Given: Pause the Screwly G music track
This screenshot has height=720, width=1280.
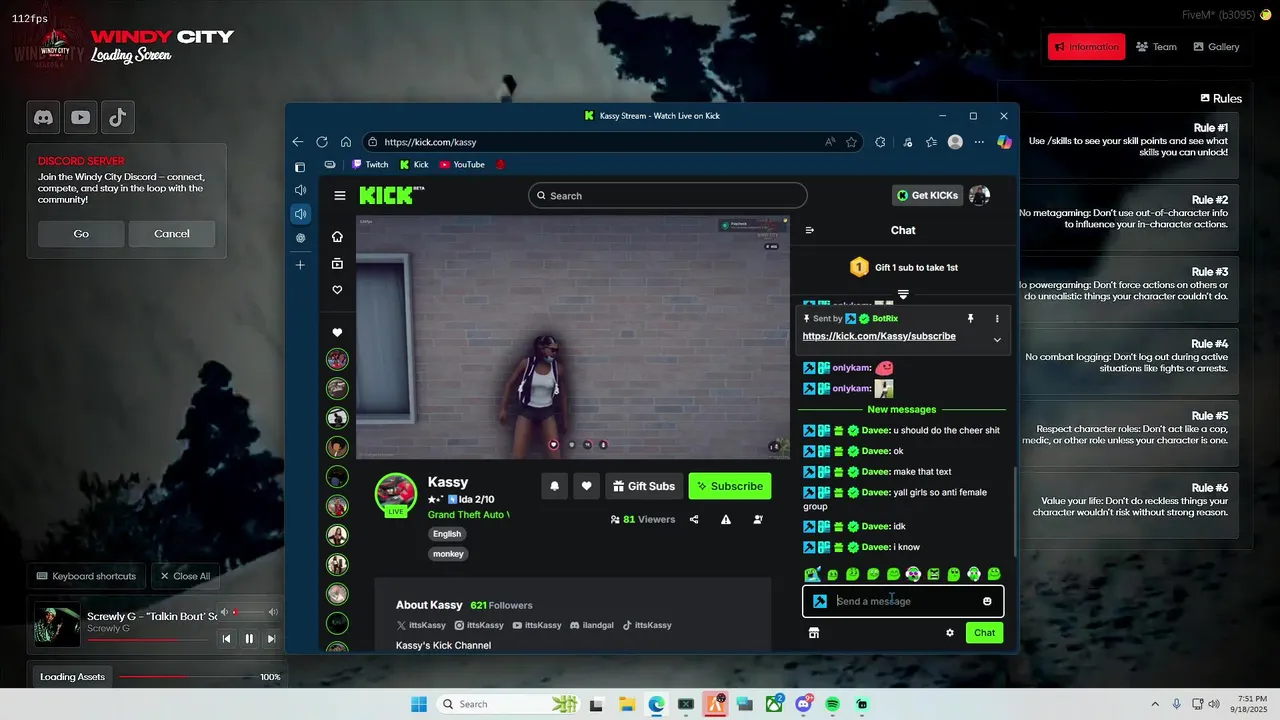Looking at the screenshot, I should click(249, 638).
